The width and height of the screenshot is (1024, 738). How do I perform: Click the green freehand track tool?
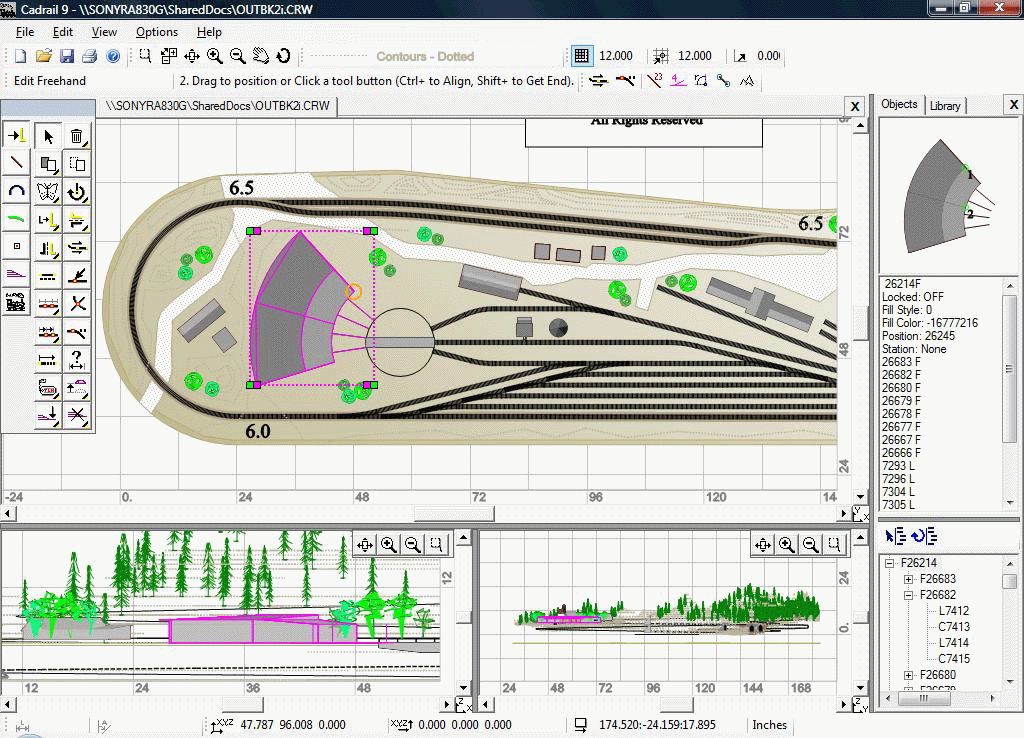tap(17, 219)
